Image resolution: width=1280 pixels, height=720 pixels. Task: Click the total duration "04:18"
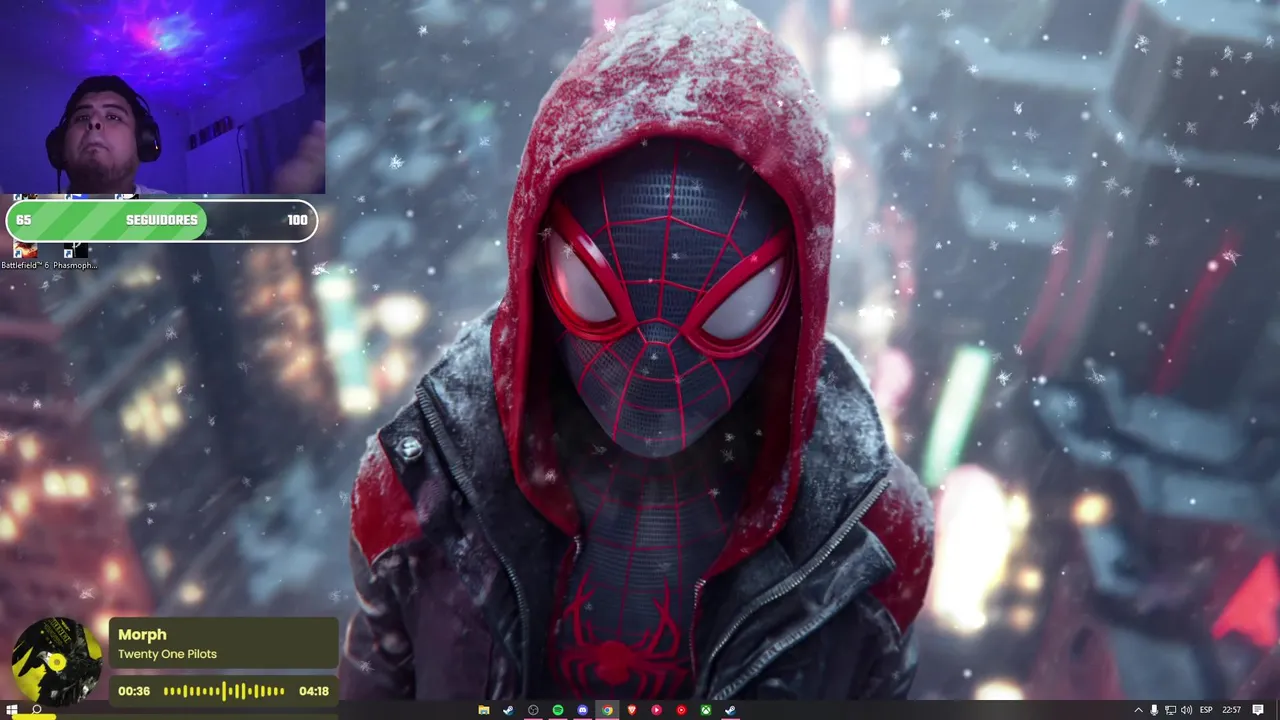click(314, 691)
